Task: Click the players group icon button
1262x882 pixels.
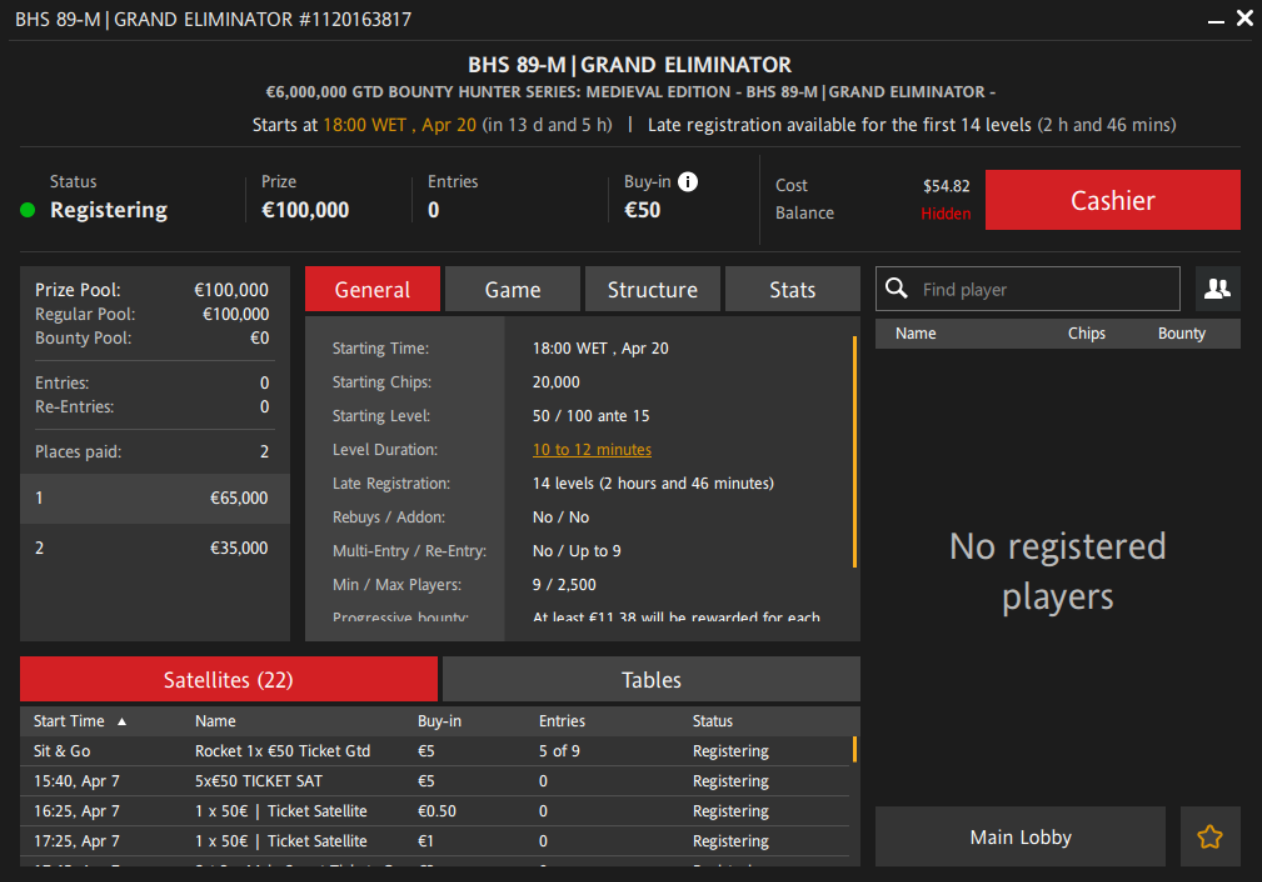Action: (x=1217, y=289)
